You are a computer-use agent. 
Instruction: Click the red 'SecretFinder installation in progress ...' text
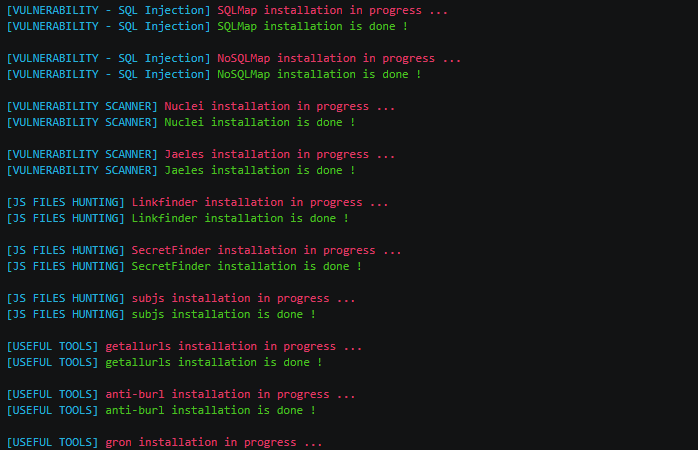coord(266,251)
